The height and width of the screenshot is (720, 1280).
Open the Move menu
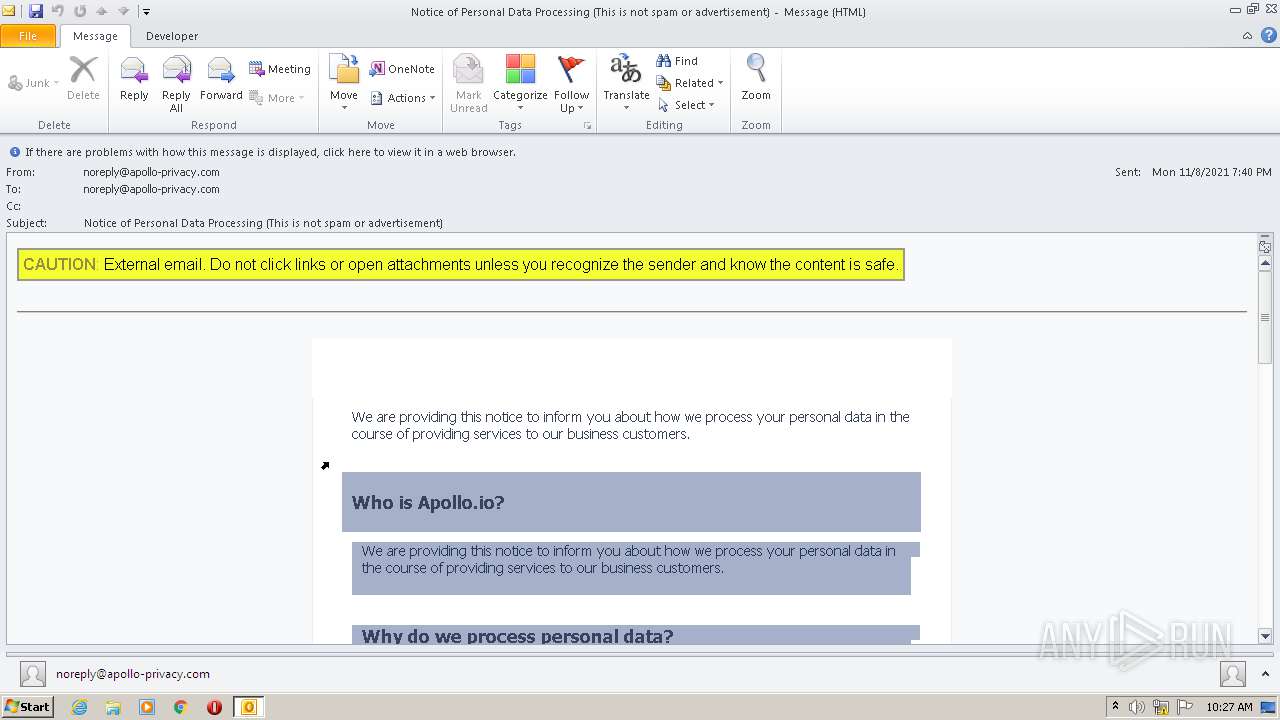344,84
